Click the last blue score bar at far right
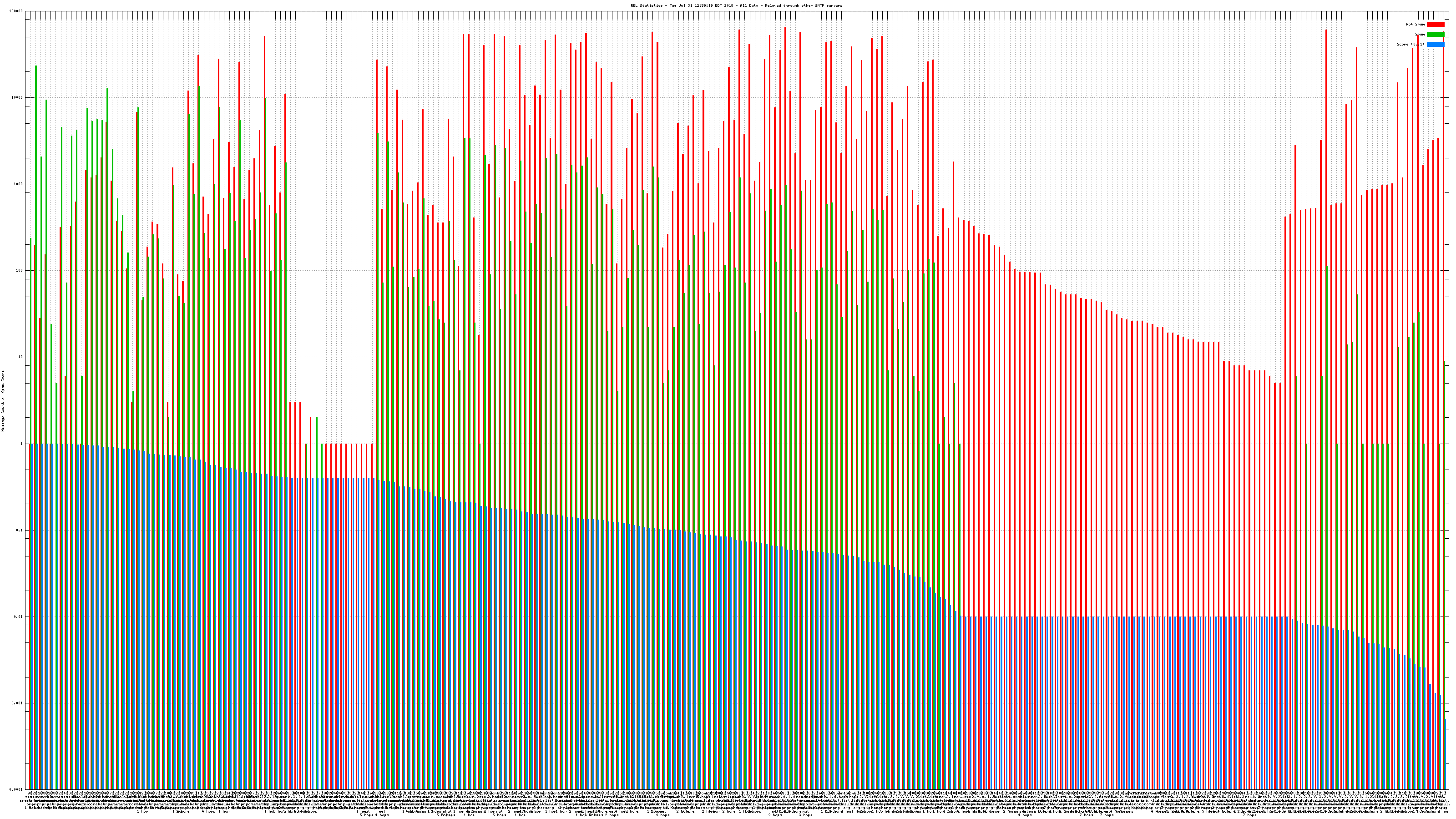Viewport: 1456px width, 819px height. (1446, 754)
